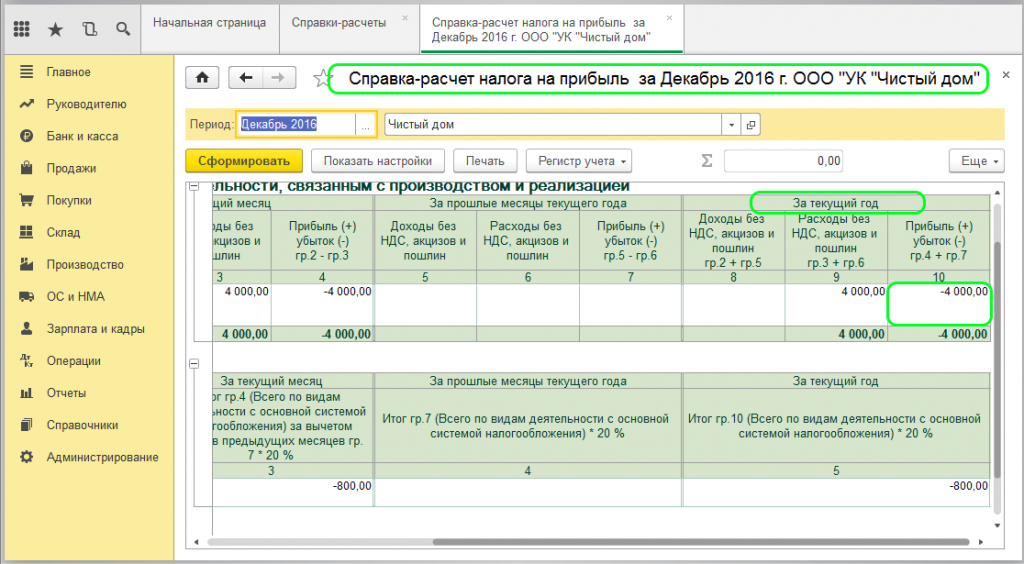
Task: Click the Период field showing Декабрь 2016
Action: [296, 125]
